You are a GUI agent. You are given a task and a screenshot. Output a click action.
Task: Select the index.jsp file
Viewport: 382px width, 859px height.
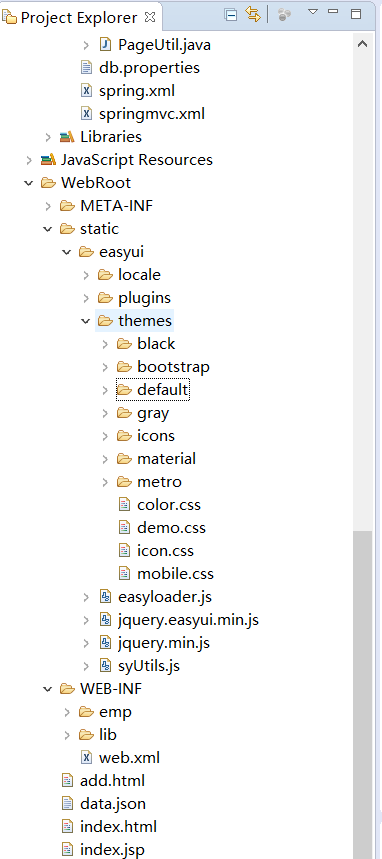(x=112, y=850)
